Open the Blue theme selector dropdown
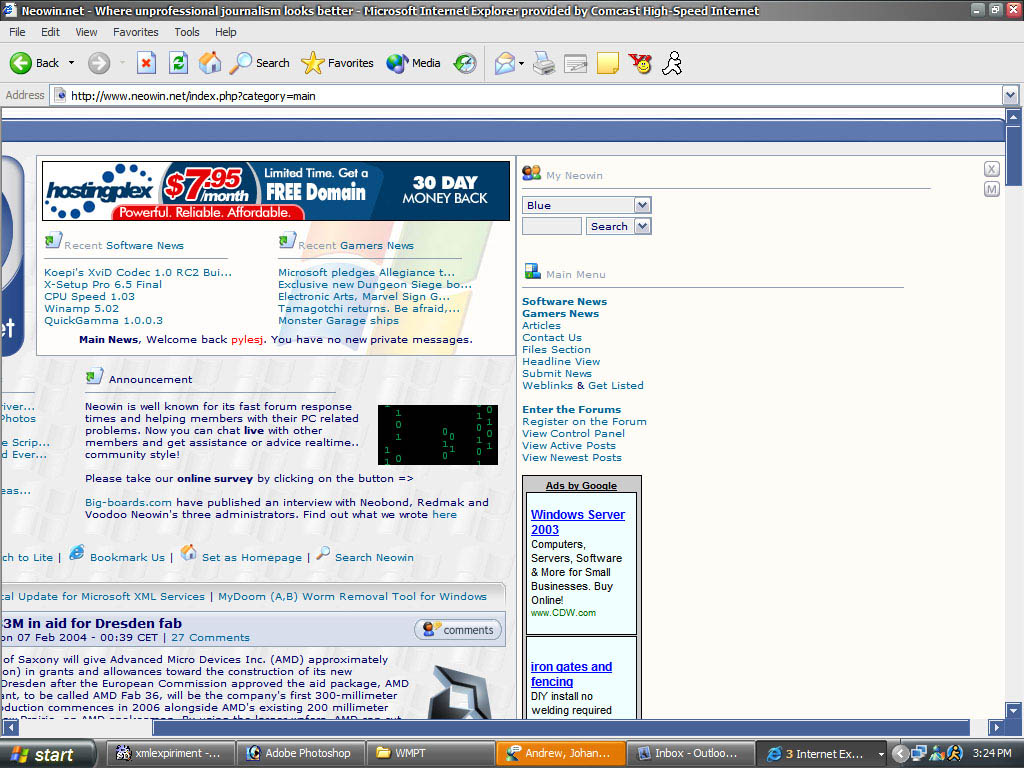This screenshot has height=768, width=1024. [x=643, y=205]
